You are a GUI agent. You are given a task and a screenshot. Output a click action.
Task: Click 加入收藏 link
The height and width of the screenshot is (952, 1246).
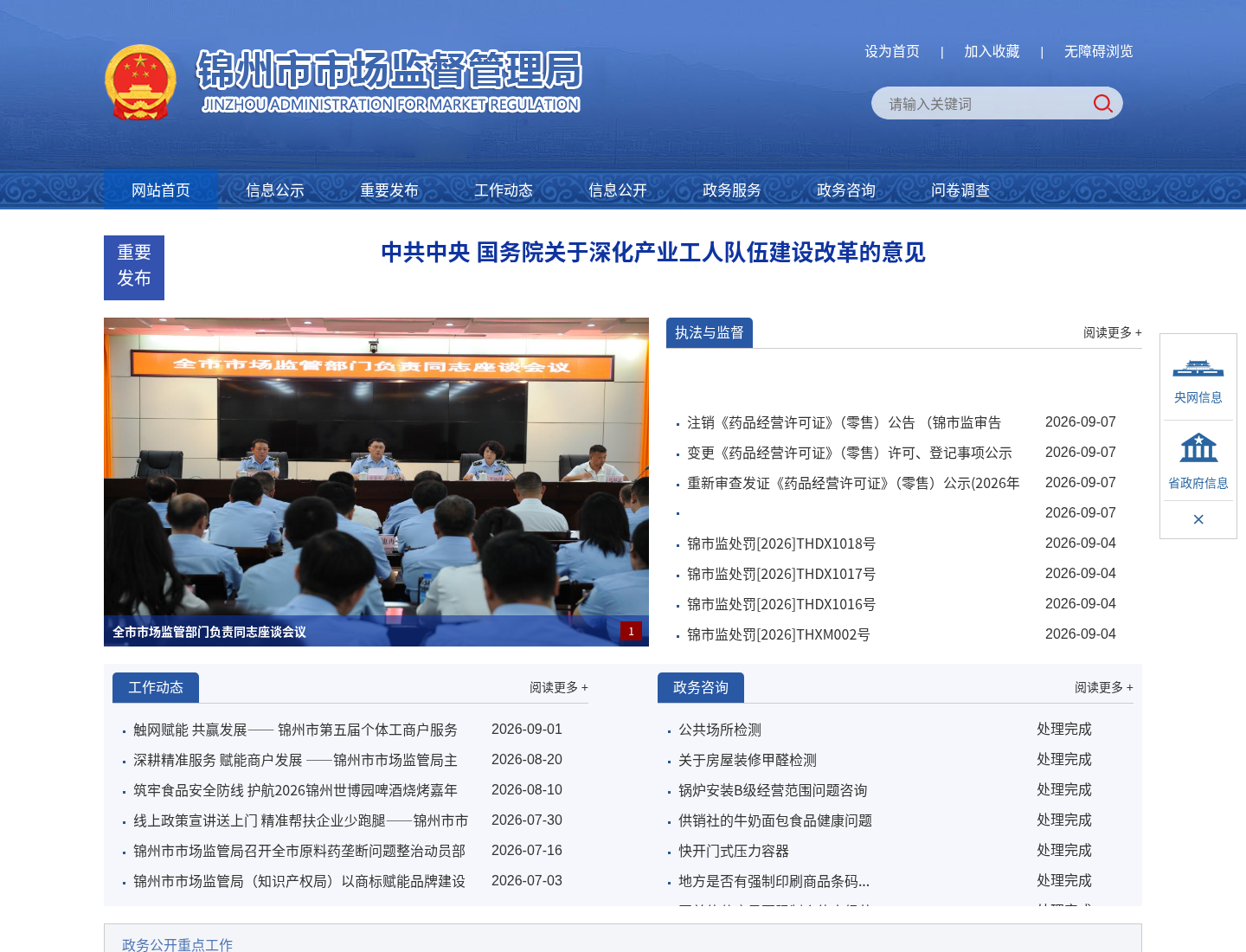[992, 51]
